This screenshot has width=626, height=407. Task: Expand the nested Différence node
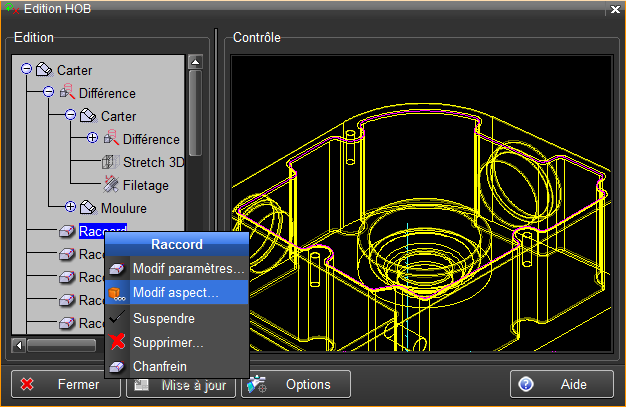click(x=92, y=139)
